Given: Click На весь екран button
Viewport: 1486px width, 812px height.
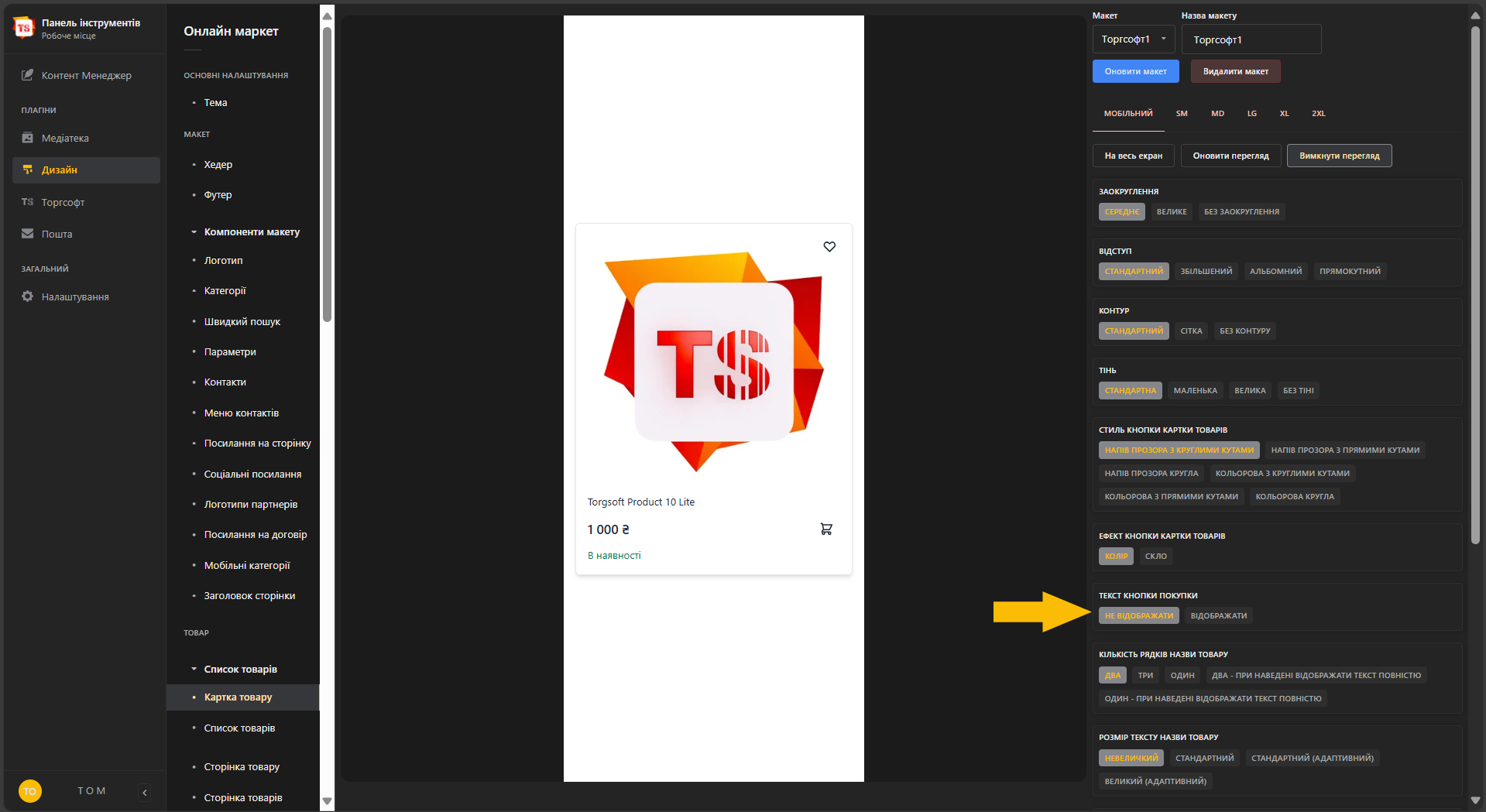Looking at the screenshot, I should [x=1133, y=156].
